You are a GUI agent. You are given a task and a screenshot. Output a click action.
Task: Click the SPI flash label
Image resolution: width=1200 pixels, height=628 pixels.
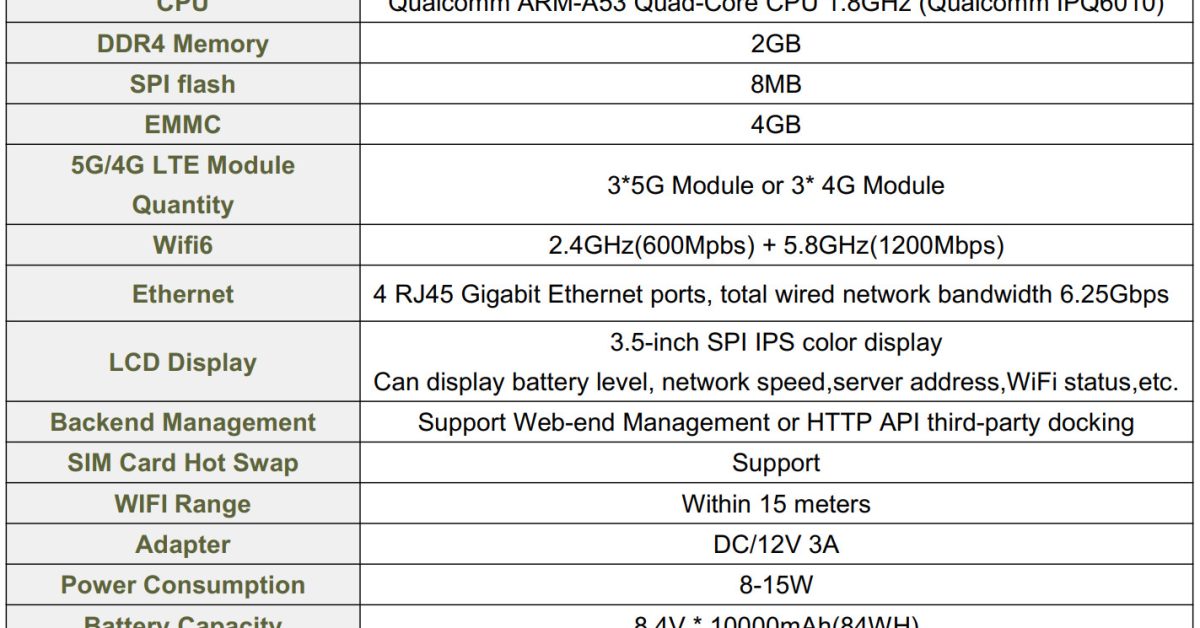click(182, 85)
